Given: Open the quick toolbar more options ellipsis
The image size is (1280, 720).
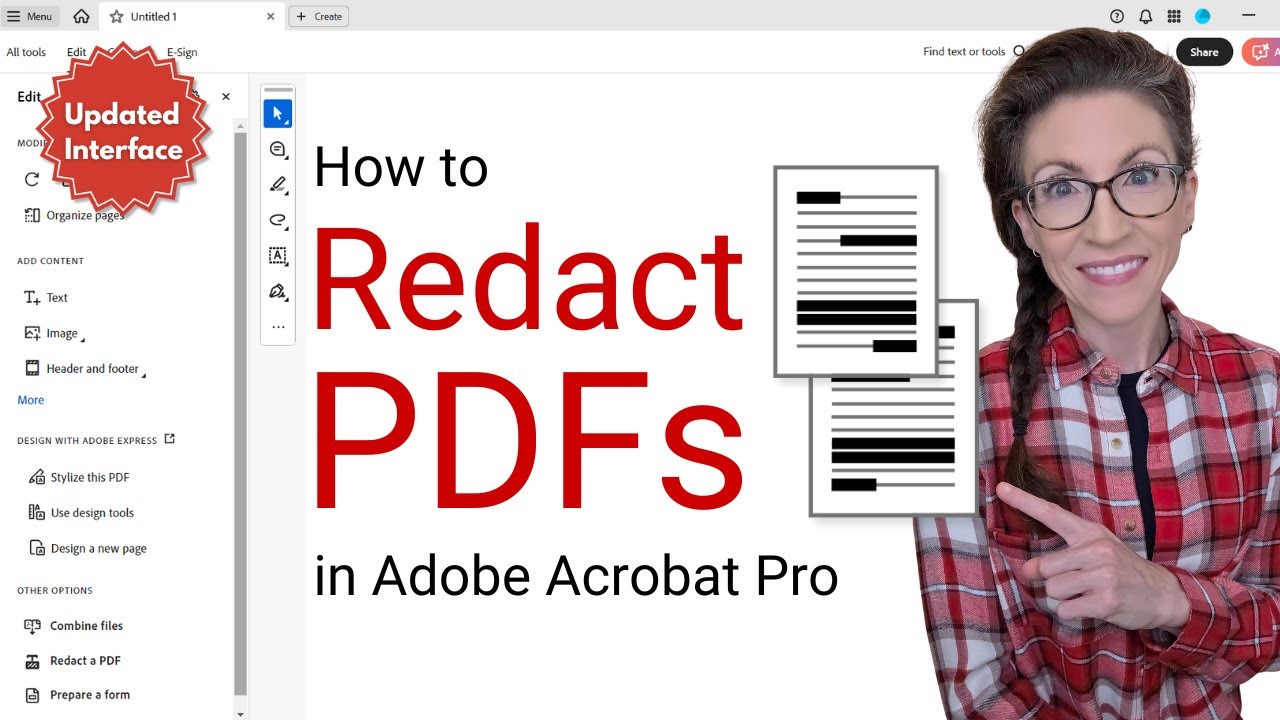Looking at the screenshot, I should tap(278, 327).
